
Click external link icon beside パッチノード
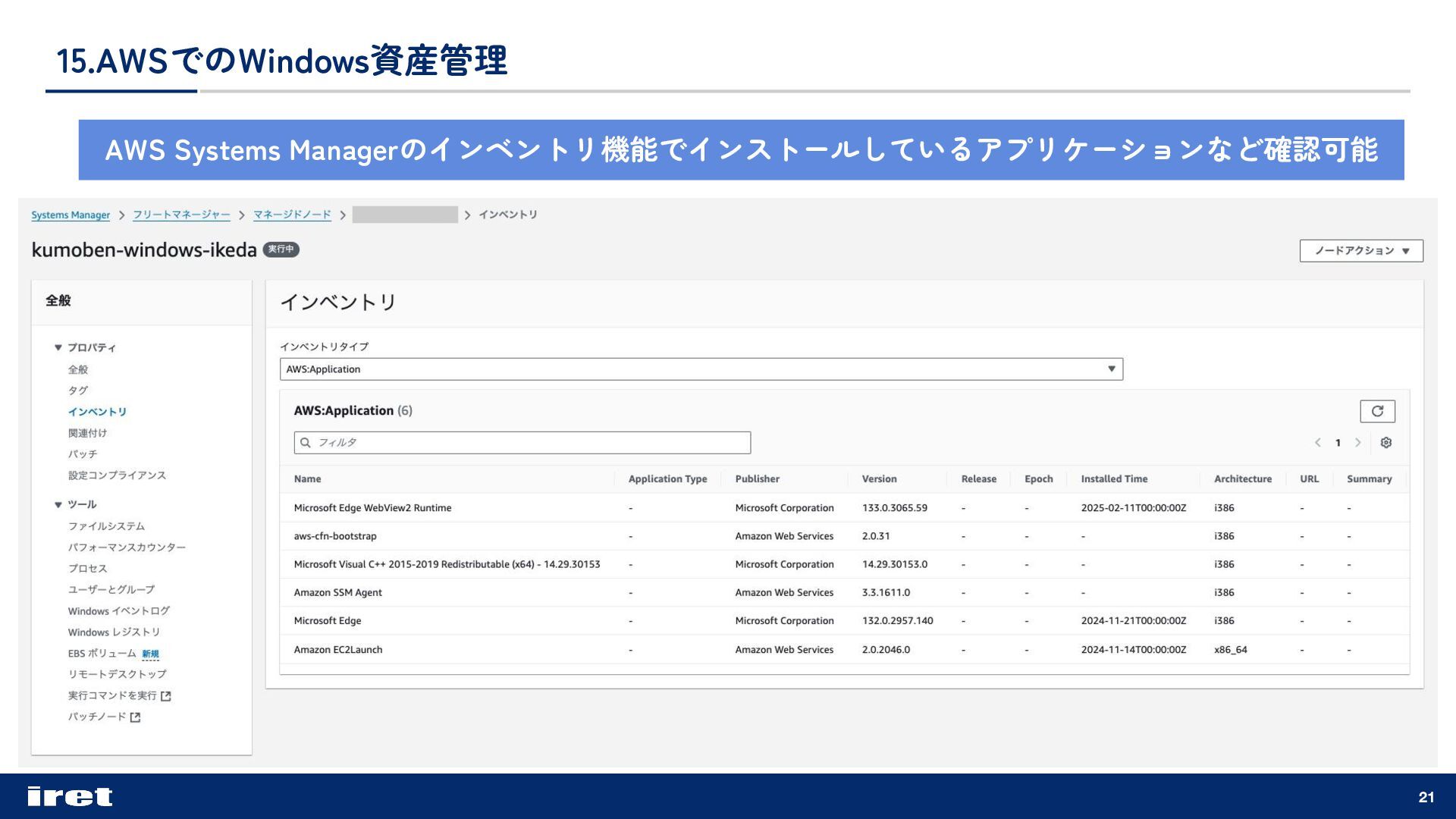tap(135, 717)
